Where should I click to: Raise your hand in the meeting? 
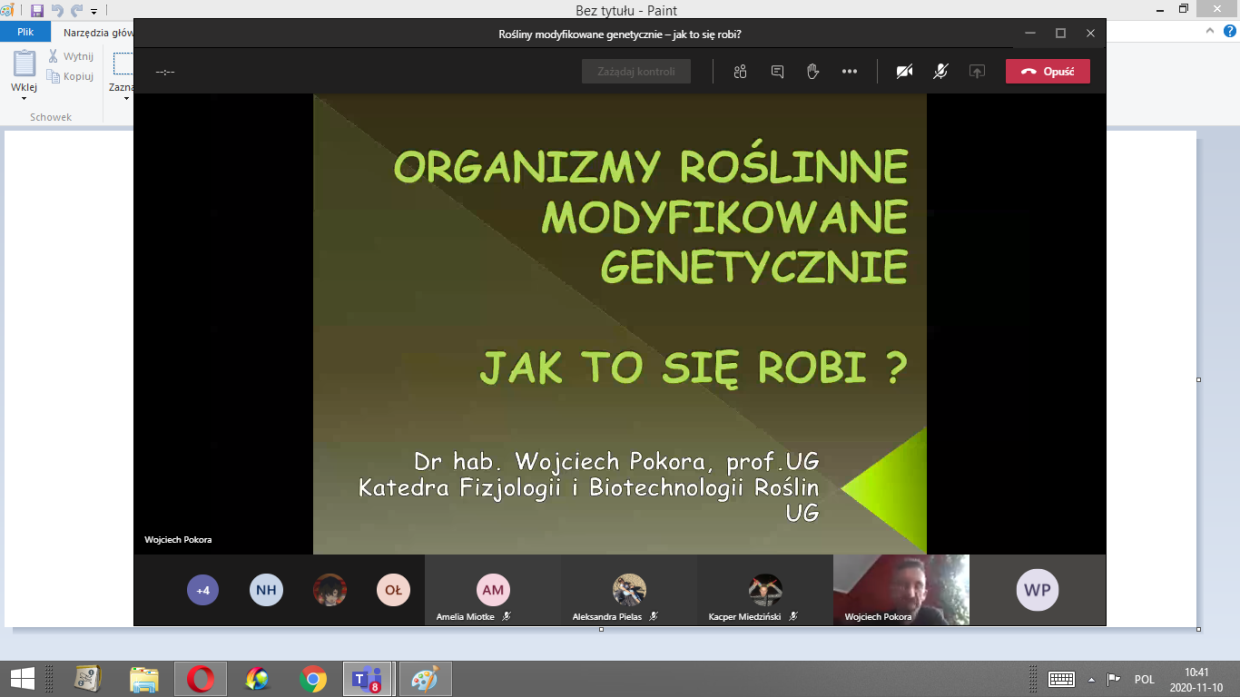[813, 72]
